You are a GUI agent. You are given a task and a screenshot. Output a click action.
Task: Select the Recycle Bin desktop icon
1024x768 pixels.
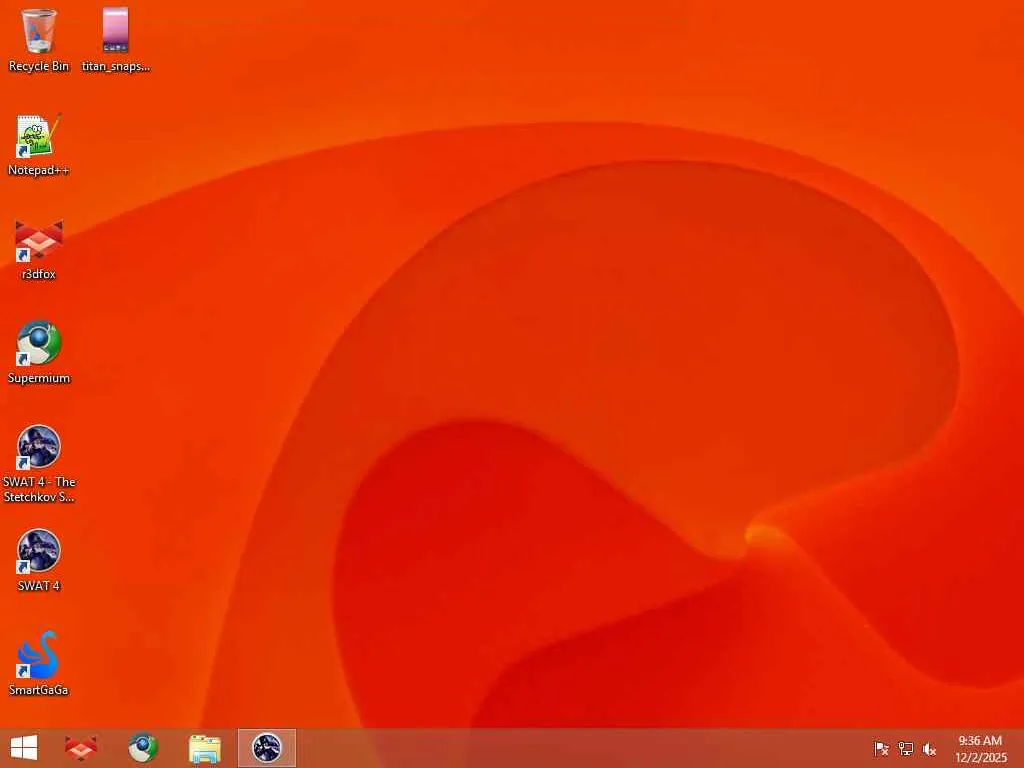[39, 39]
